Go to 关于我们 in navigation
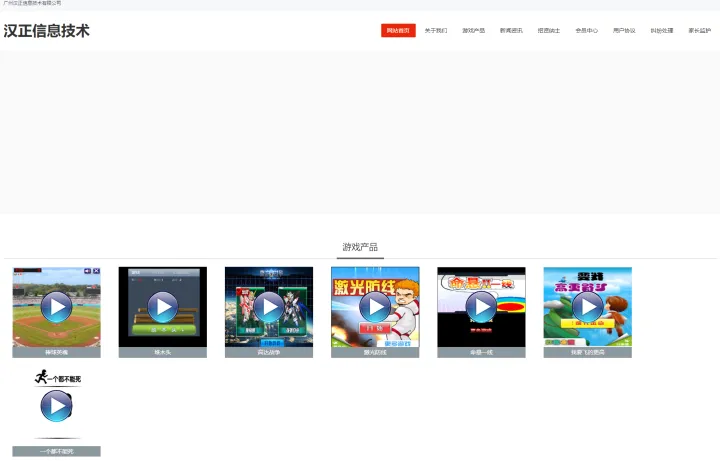 [436, 30]
